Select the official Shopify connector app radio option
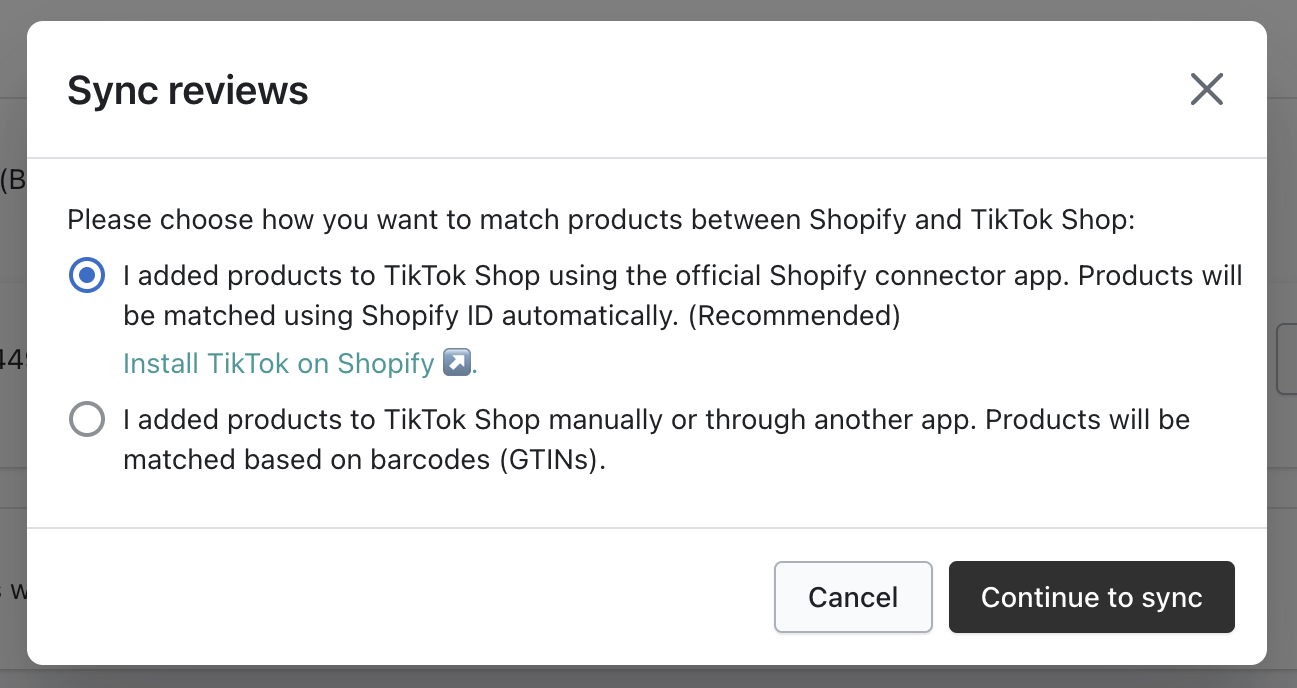1297x688 pixels. [x=86, y=275]
